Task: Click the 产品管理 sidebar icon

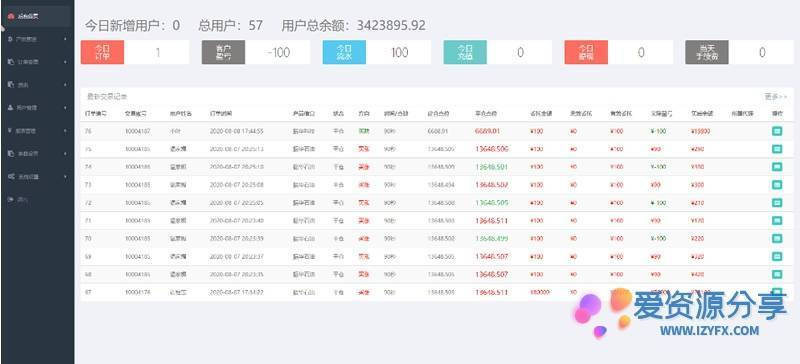Action: 11,39
